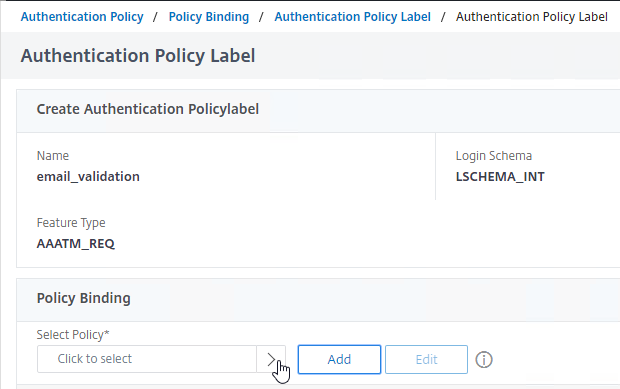Click the email_validation name value
620x389 pixels.
tap(88, 176)
